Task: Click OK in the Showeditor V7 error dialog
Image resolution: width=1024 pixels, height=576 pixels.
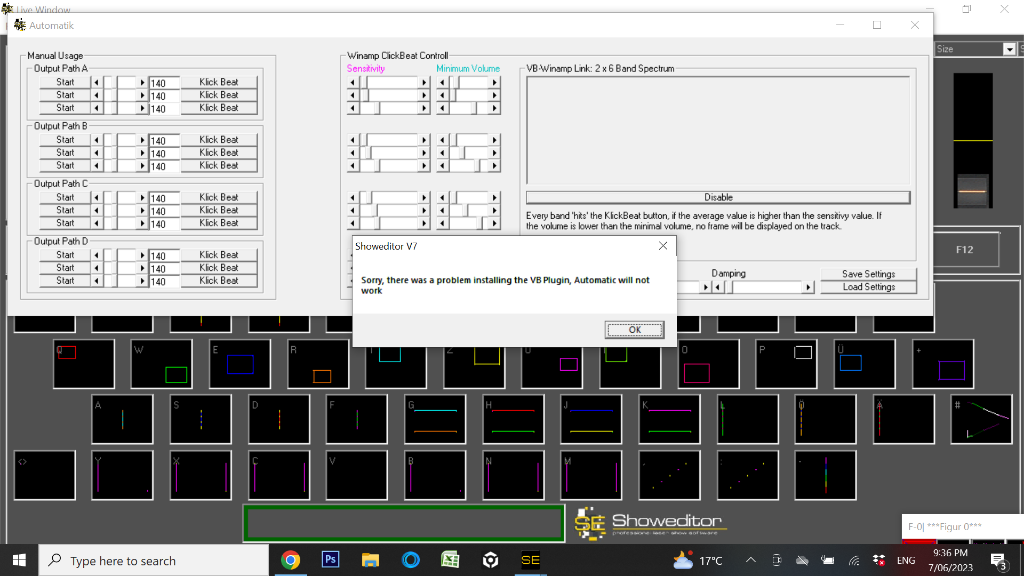Action: pyautogui.click(x=634, y=329)
